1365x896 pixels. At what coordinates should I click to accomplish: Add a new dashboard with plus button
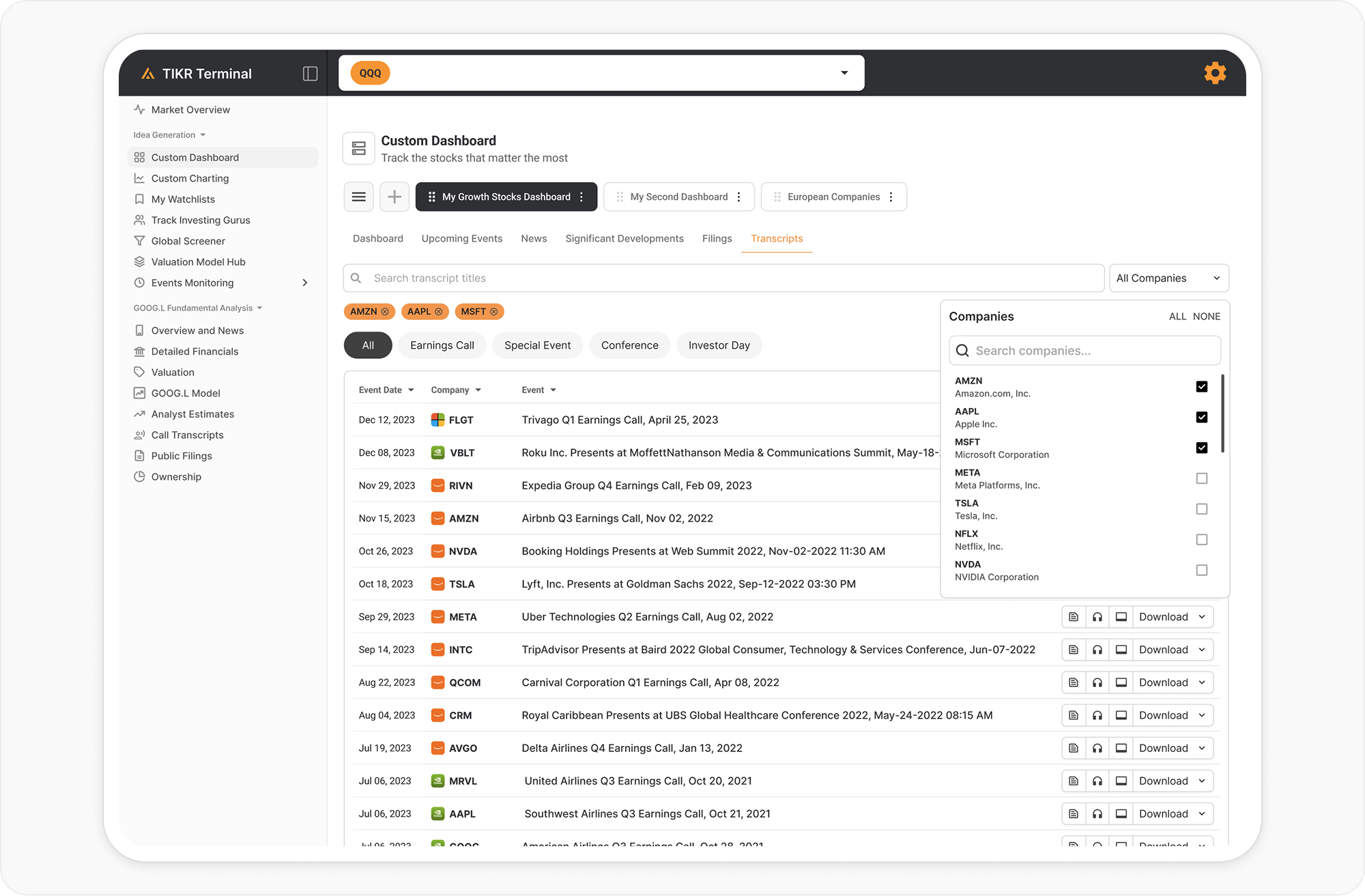tap(394, 197)
